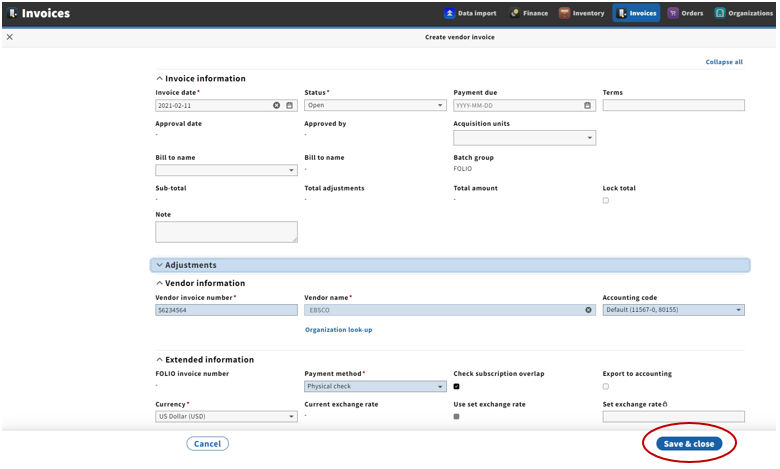This screenshot has width=780, height=469.
Task: Clear the EBSCO vendor name
Action: coord(588,310)
